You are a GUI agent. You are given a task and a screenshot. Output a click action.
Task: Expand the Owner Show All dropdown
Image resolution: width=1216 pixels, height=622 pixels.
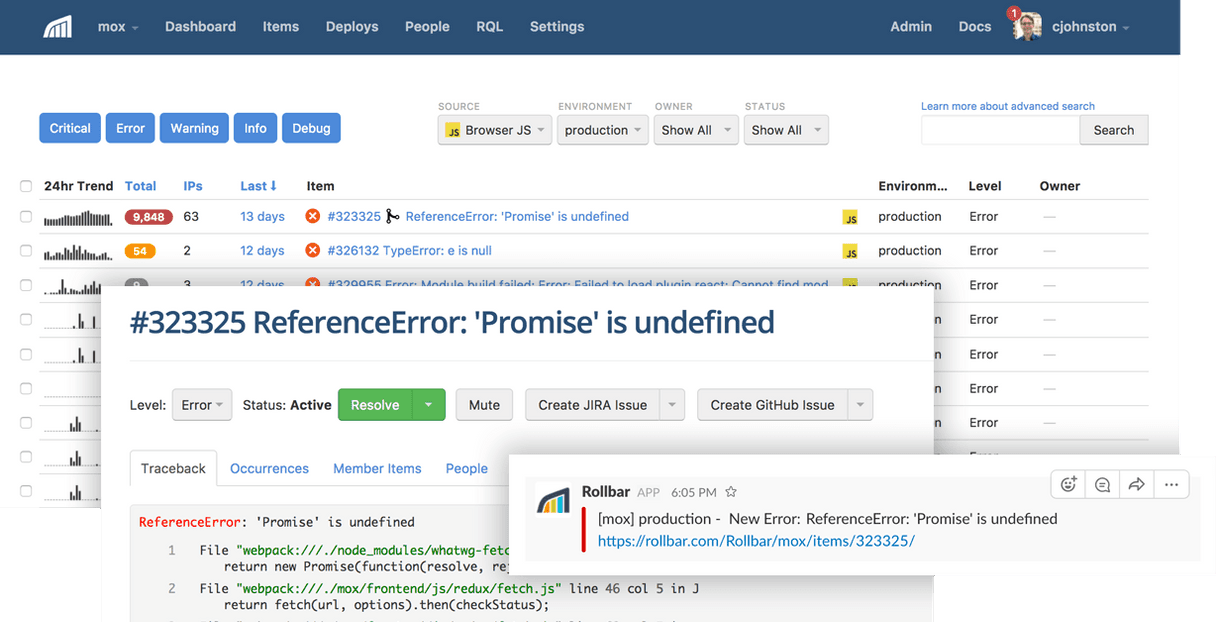coord(695,129)
